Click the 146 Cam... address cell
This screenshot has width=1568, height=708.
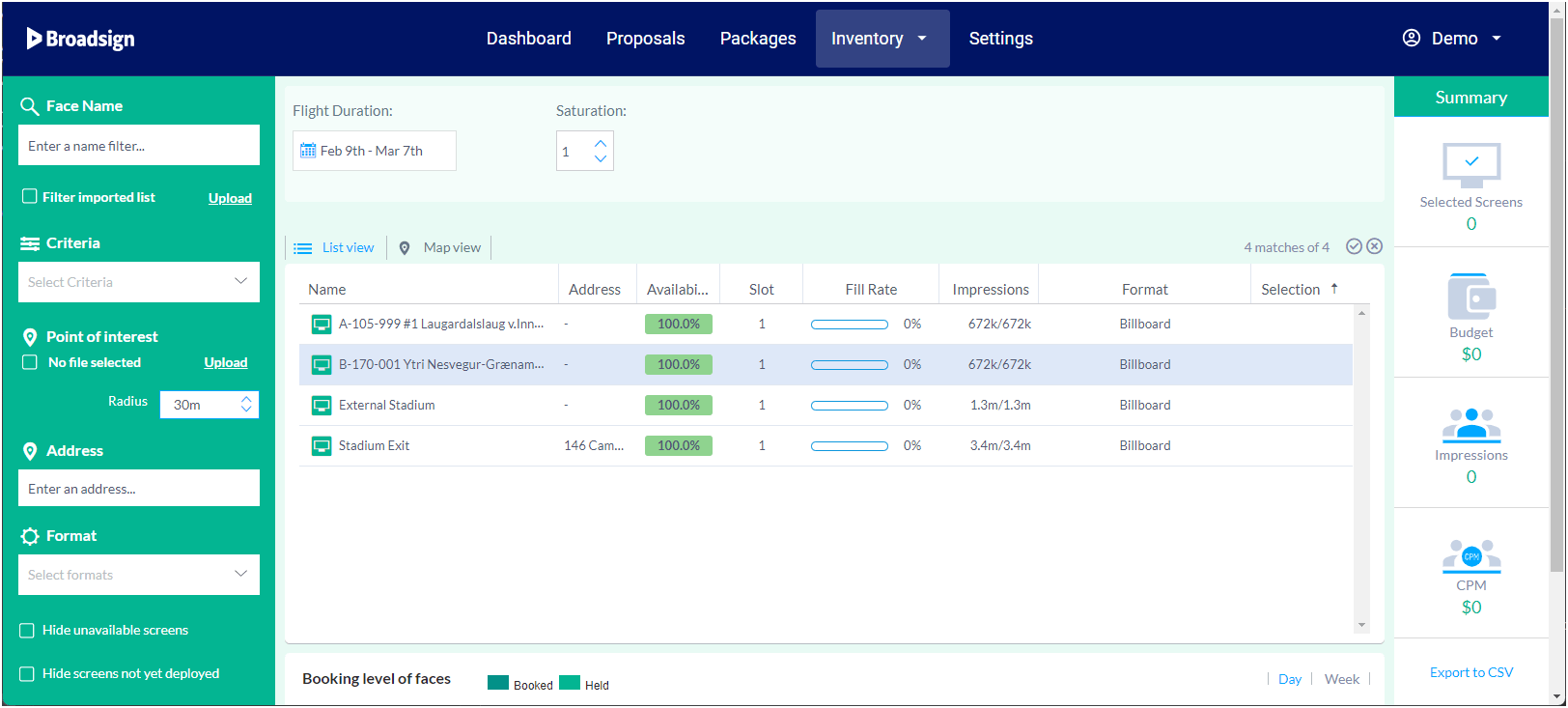click(x=594, y=446)
